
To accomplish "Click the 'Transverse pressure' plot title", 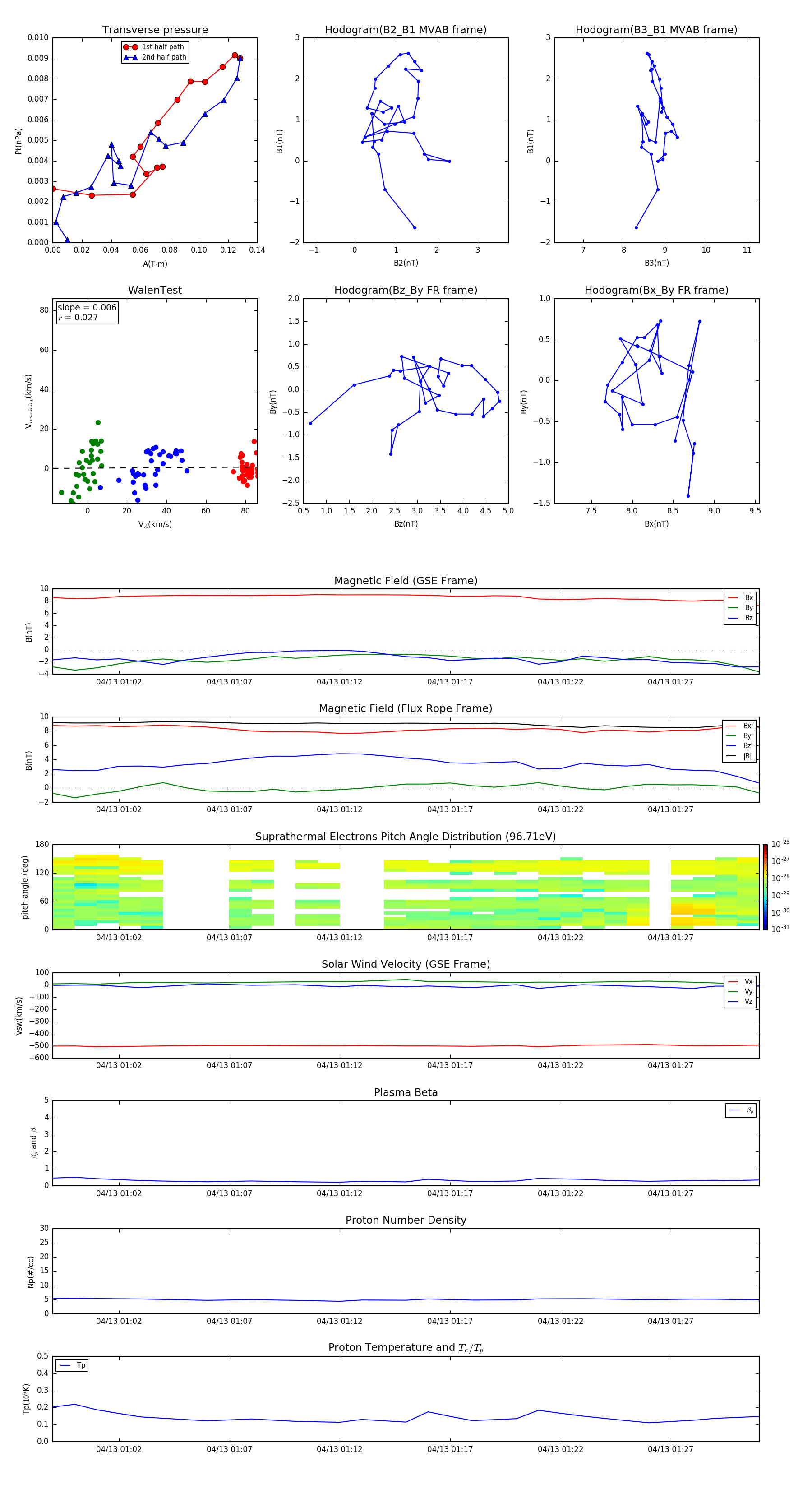I will [x=155, y=29].
